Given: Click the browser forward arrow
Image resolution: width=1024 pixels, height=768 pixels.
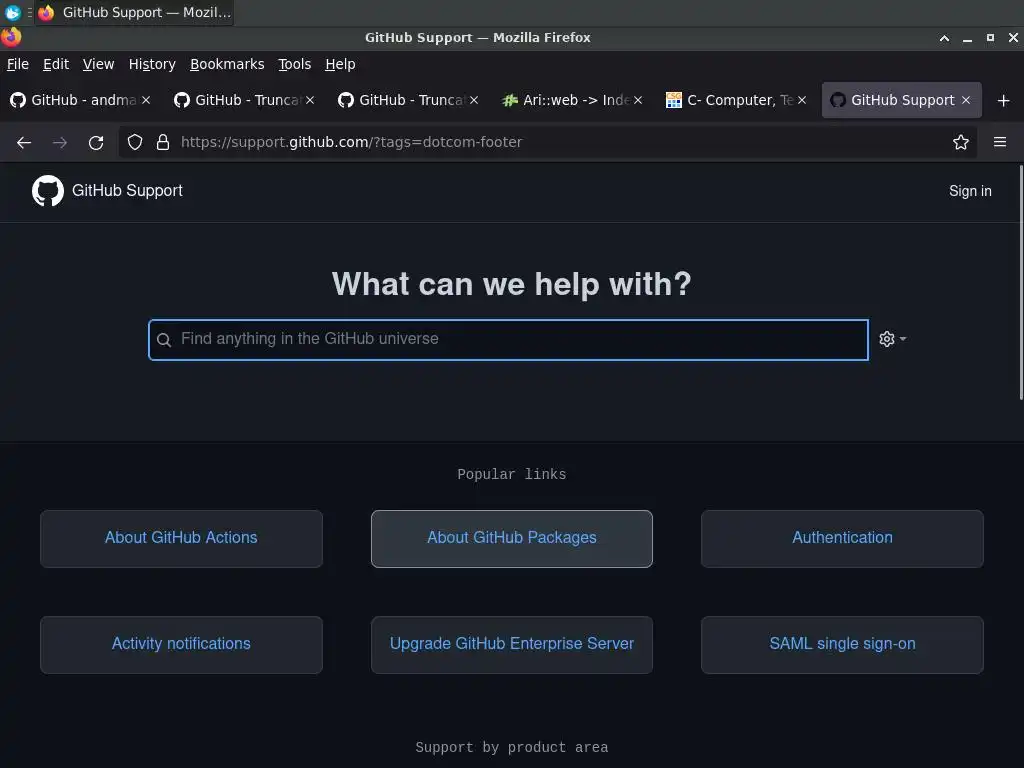Looking at the screenshot, I should click(60, 142).
